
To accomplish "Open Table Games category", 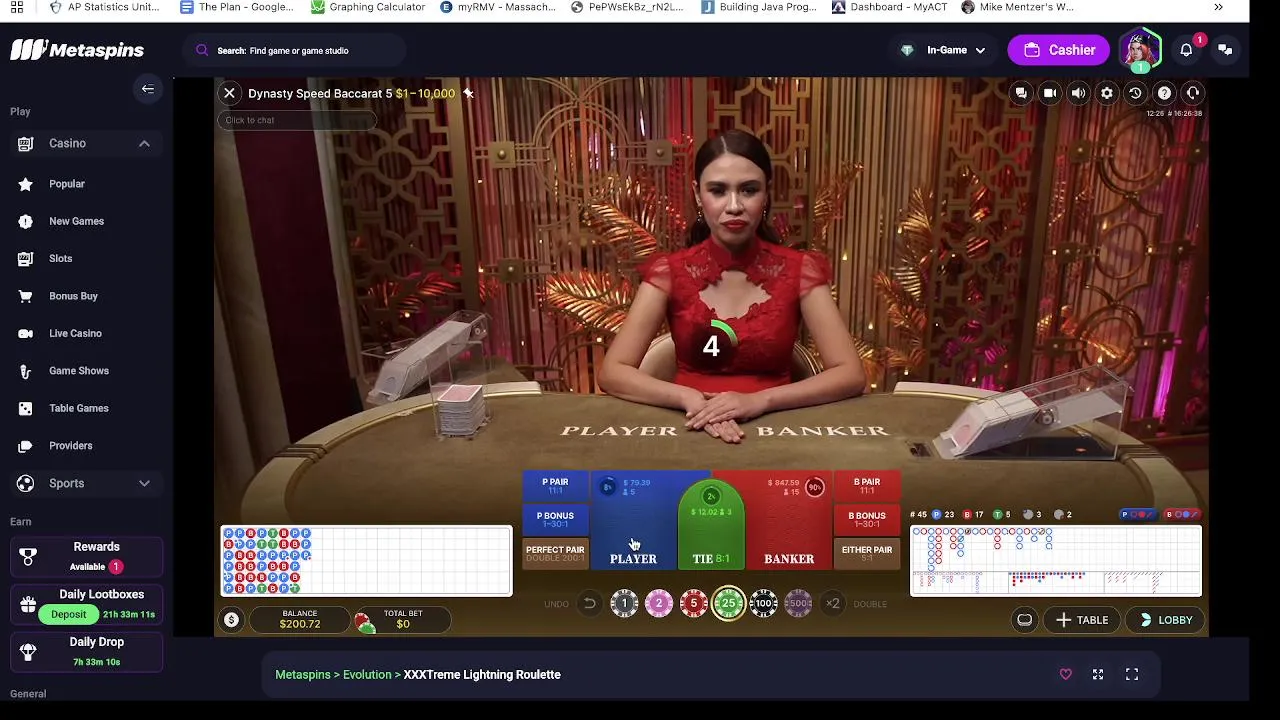I will [79, 408].
